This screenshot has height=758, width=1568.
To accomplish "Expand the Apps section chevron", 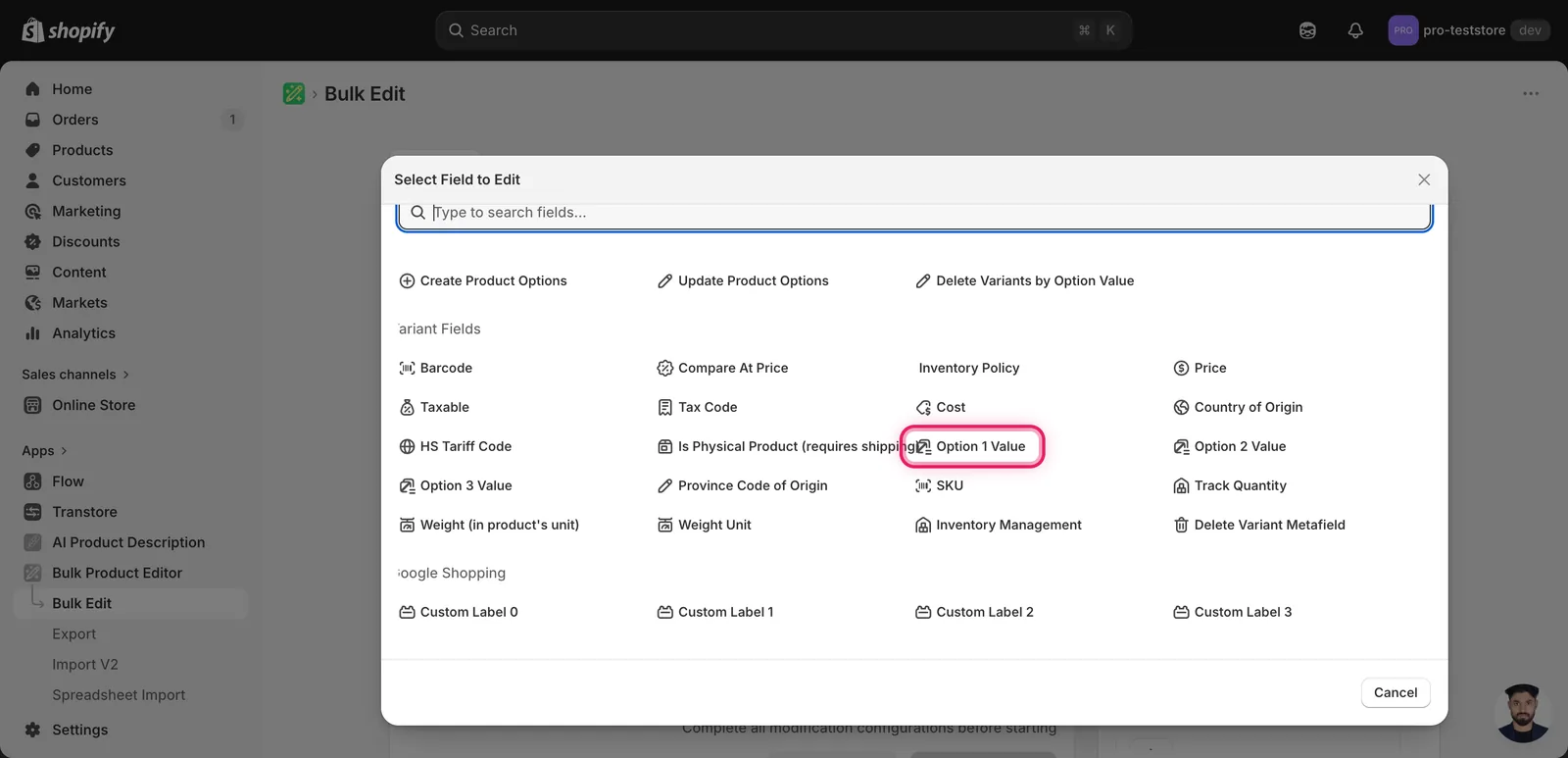I will pos(64,451).
